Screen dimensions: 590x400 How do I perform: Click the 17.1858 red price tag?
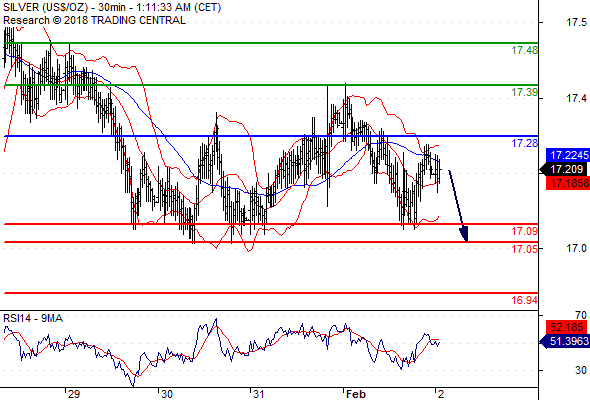[x=567, y=184]
